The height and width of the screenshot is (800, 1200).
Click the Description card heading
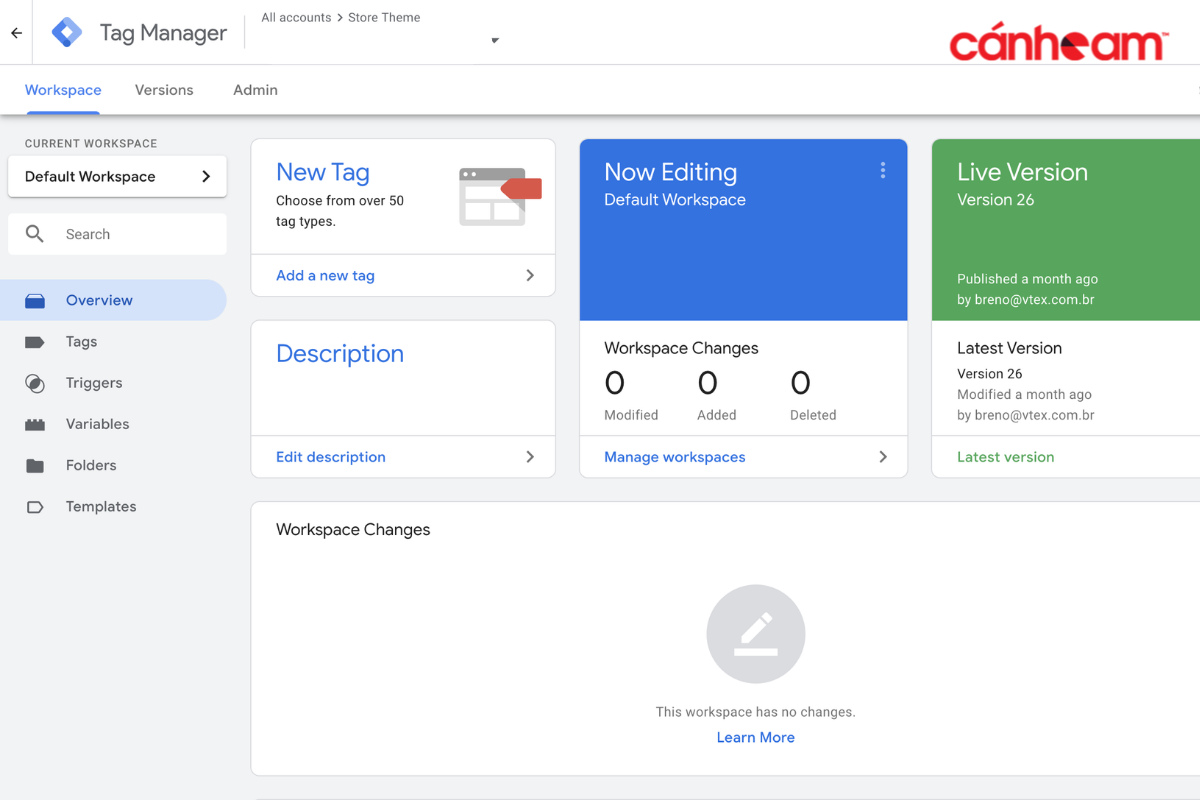tap(340, 354)
